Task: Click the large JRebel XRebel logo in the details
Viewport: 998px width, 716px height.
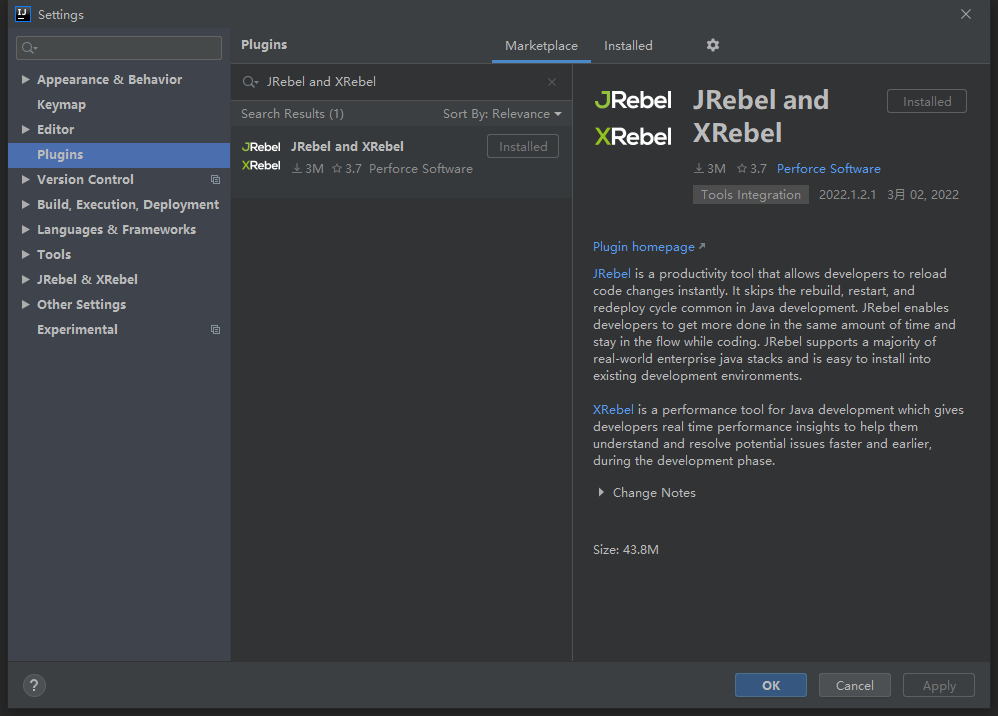Action: [x=633, y=118]
